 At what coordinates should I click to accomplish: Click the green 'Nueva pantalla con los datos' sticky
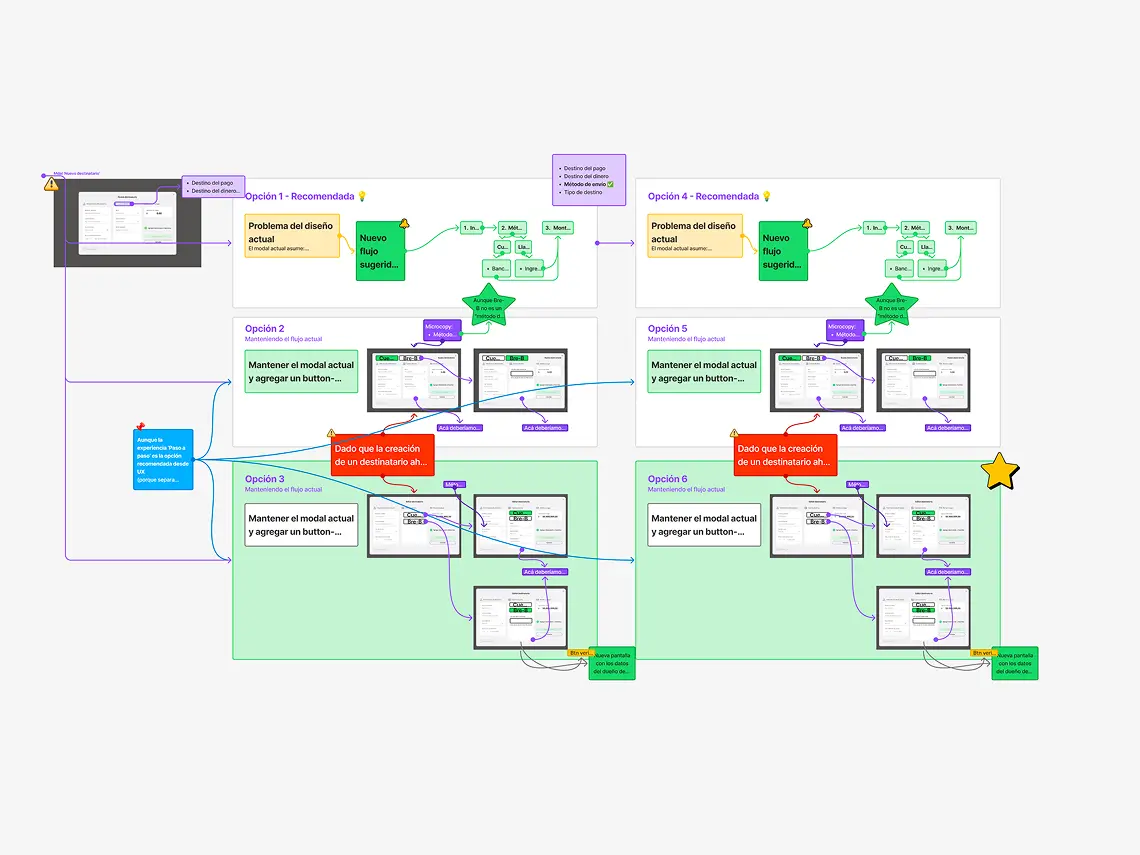614,663
